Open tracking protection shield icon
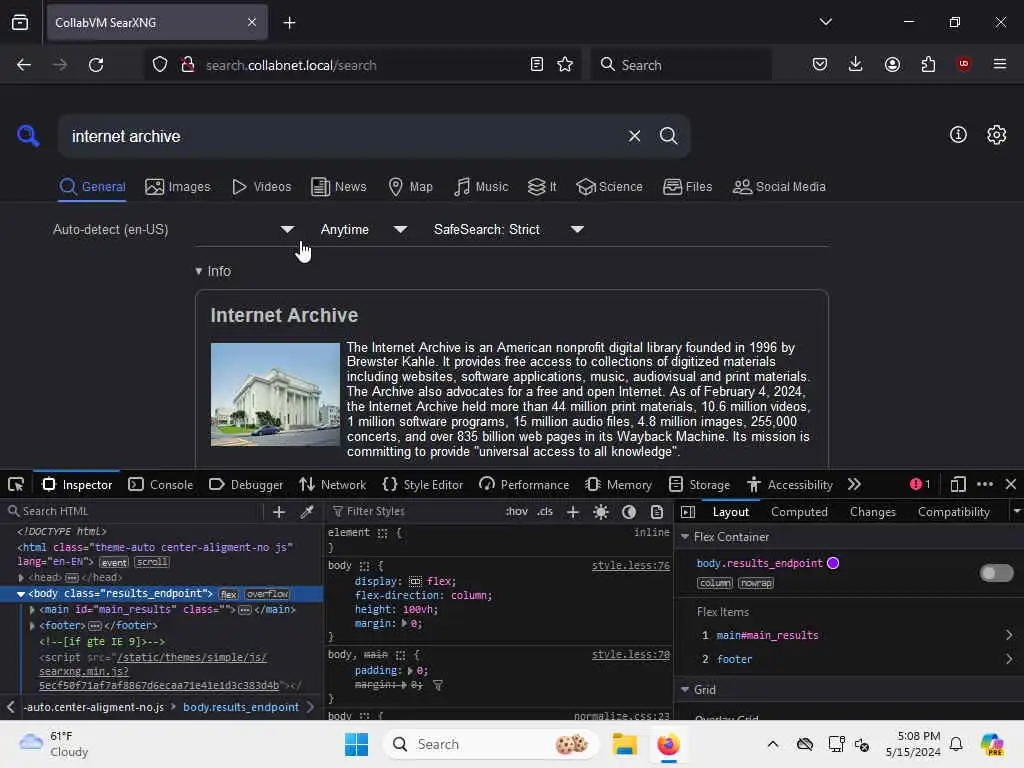Image resolution: width=1024 pixels, height=768 pixels. tap(160, 65)
